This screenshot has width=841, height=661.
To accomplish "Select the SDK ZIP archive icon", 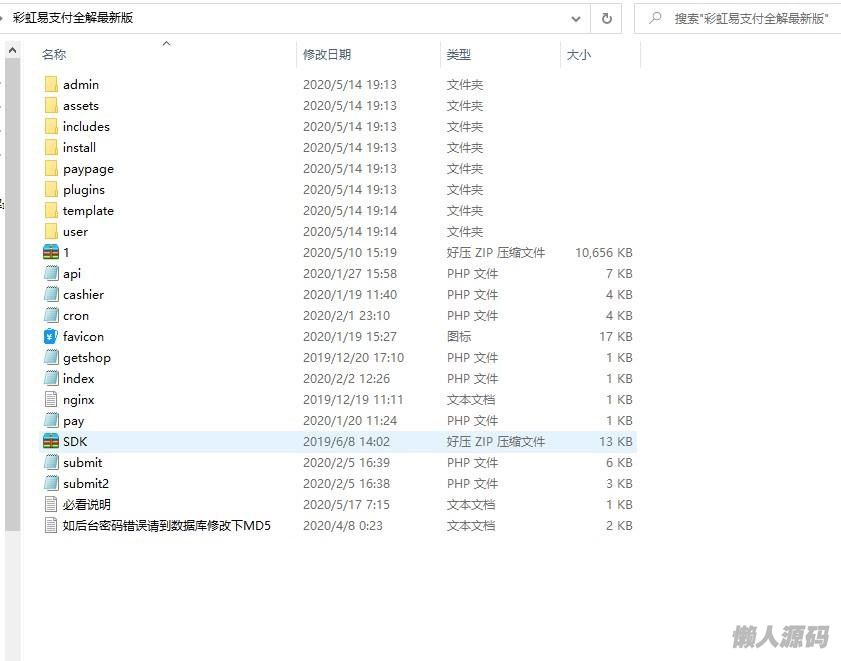I will pos(51,441).
